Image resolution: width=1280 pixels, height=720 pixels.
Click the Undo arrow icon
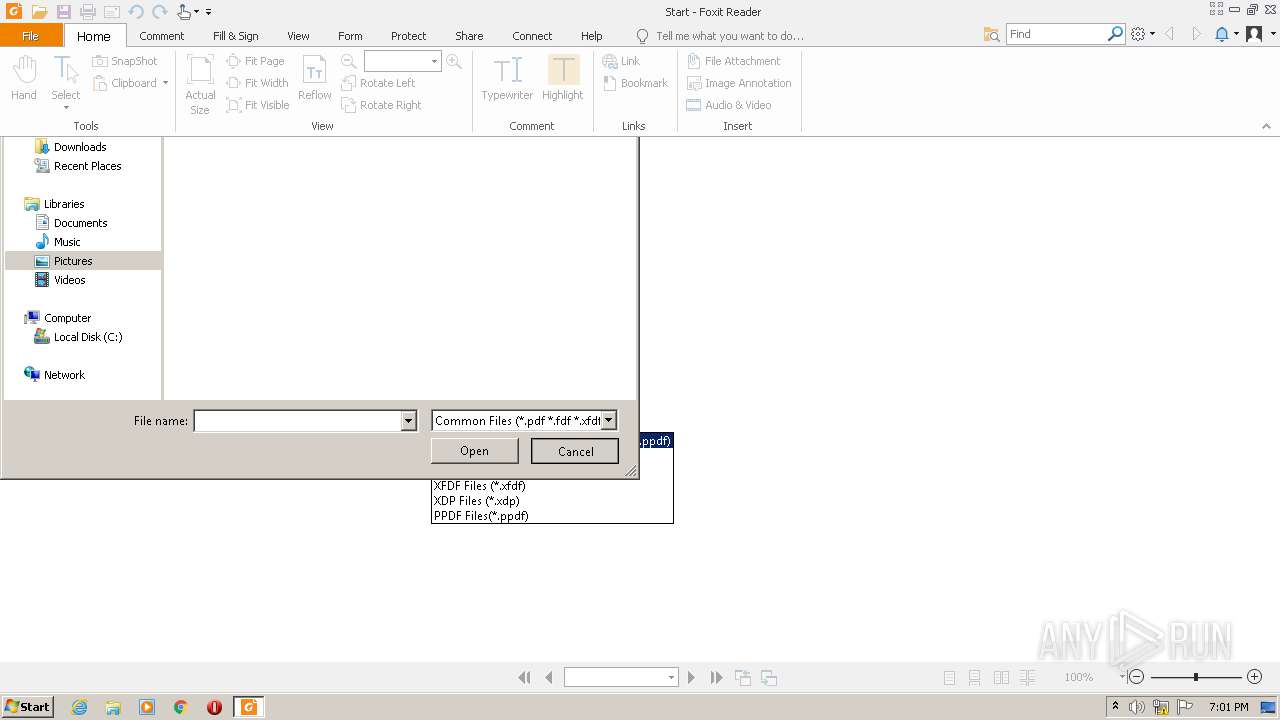click(x=136, y=12)
